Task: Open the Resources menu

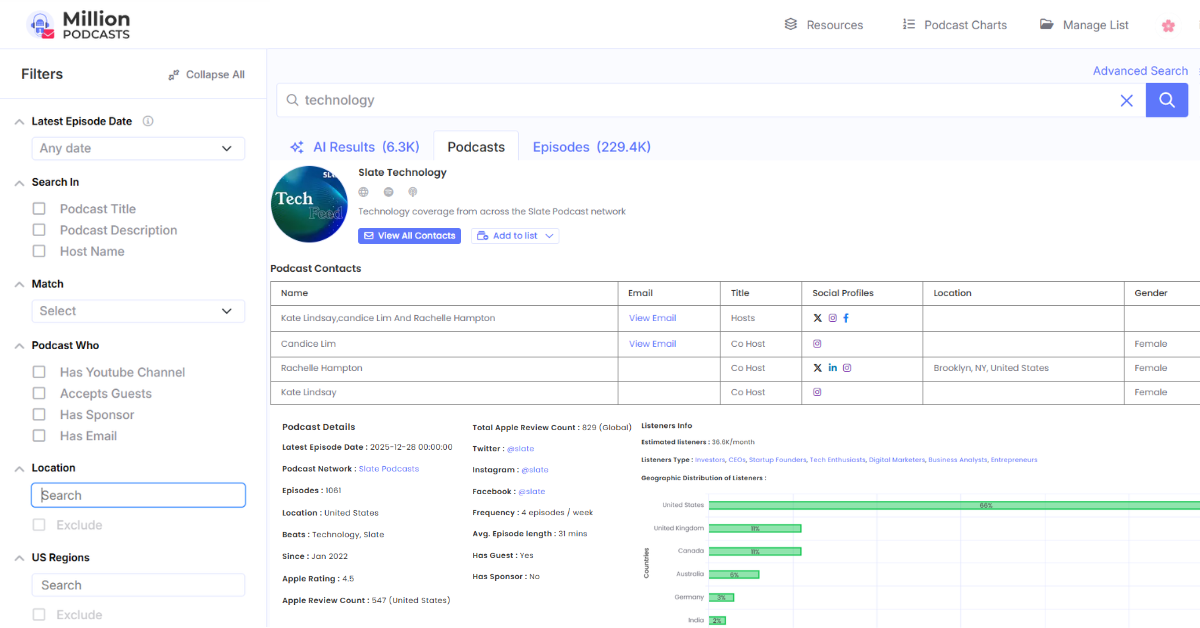Action: (x=824, y=25)
